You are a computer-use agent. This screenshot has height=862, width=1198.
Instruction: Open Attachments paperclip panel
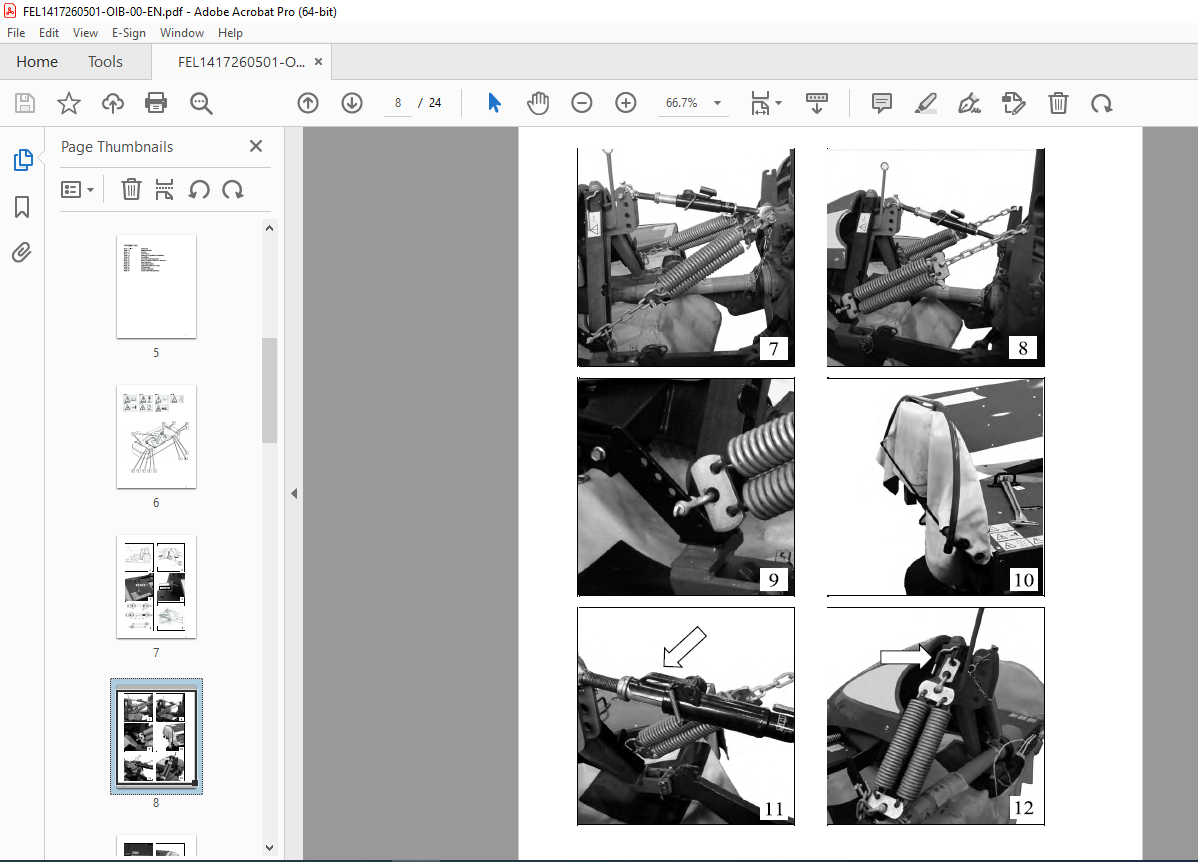[21, 252]
